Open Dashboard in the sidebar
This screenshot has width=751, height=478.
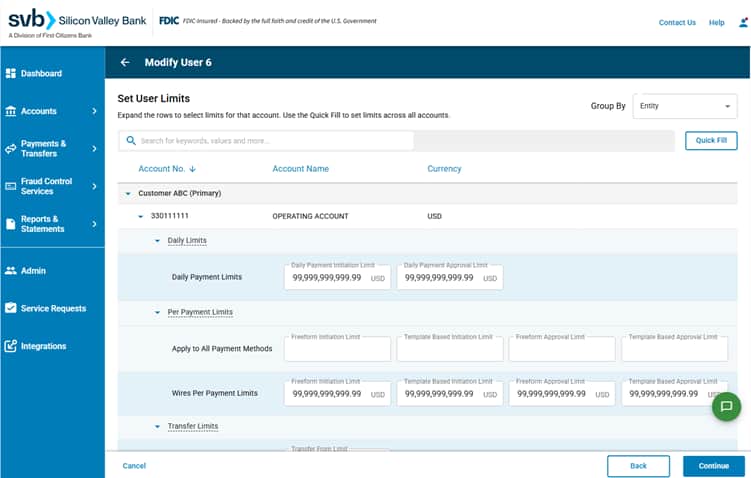(x=41, y=73)
